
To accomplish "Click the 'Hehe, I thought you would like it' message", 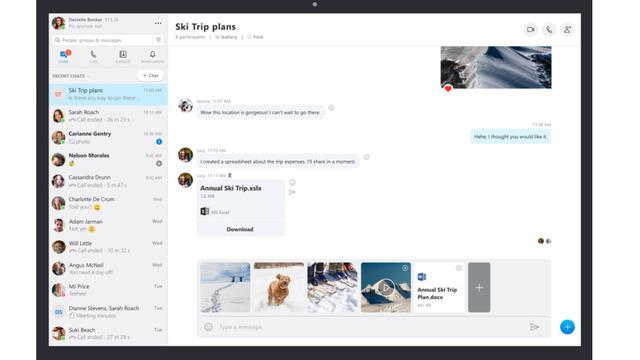I will (511, 137).
